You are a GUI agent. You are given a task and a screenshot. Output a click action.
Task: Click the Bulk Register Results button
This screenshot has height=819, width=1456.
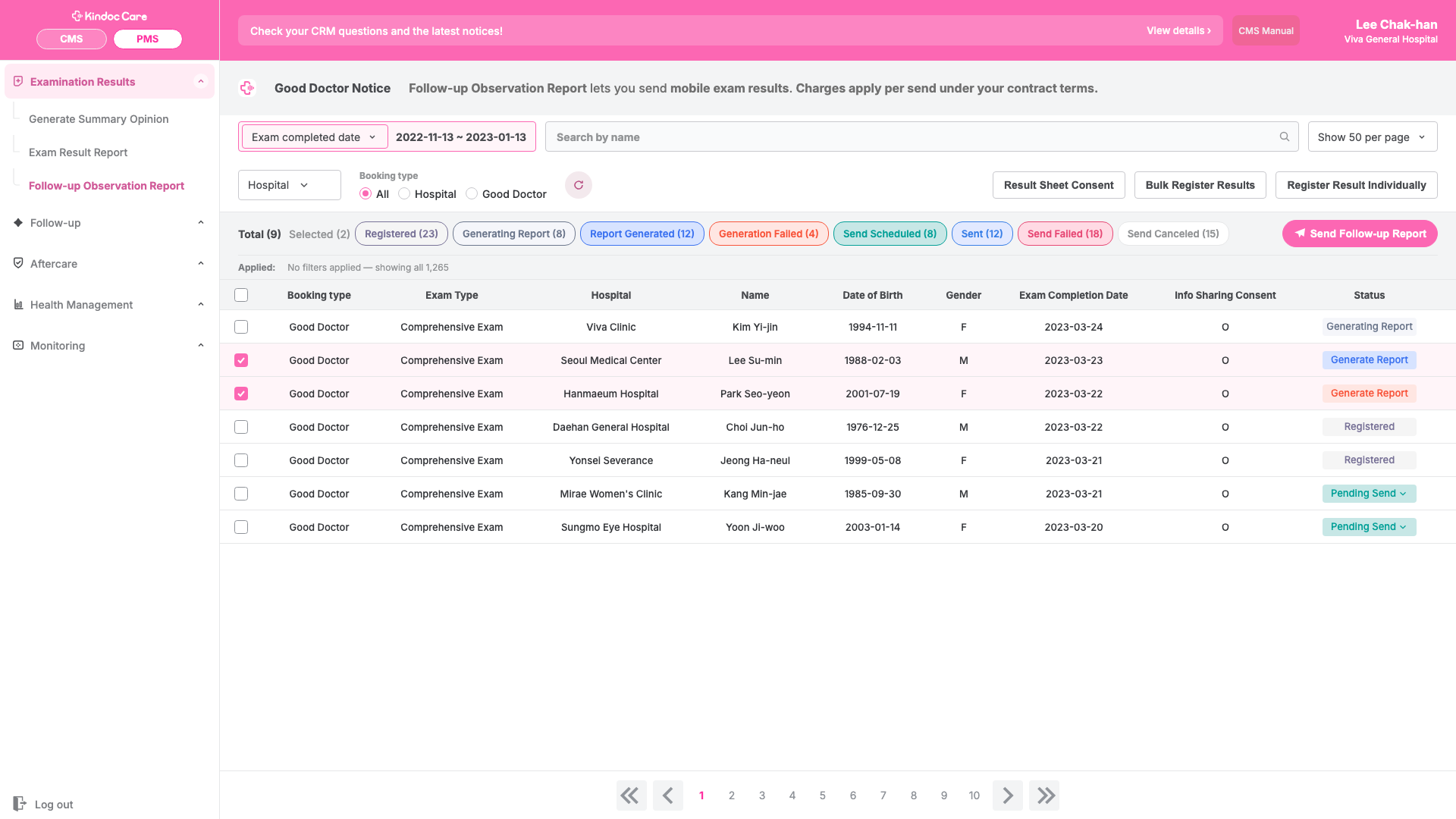pos(1200,185)
